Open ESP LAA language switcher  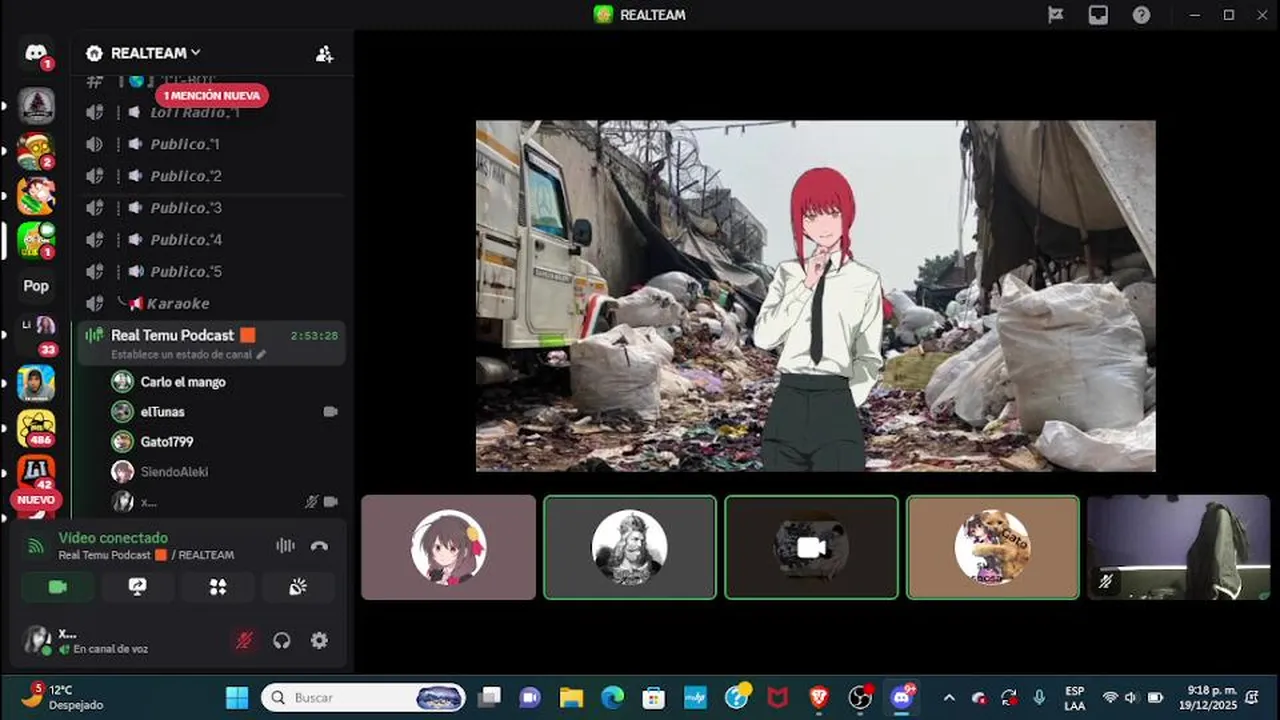tap(1074, 698)
